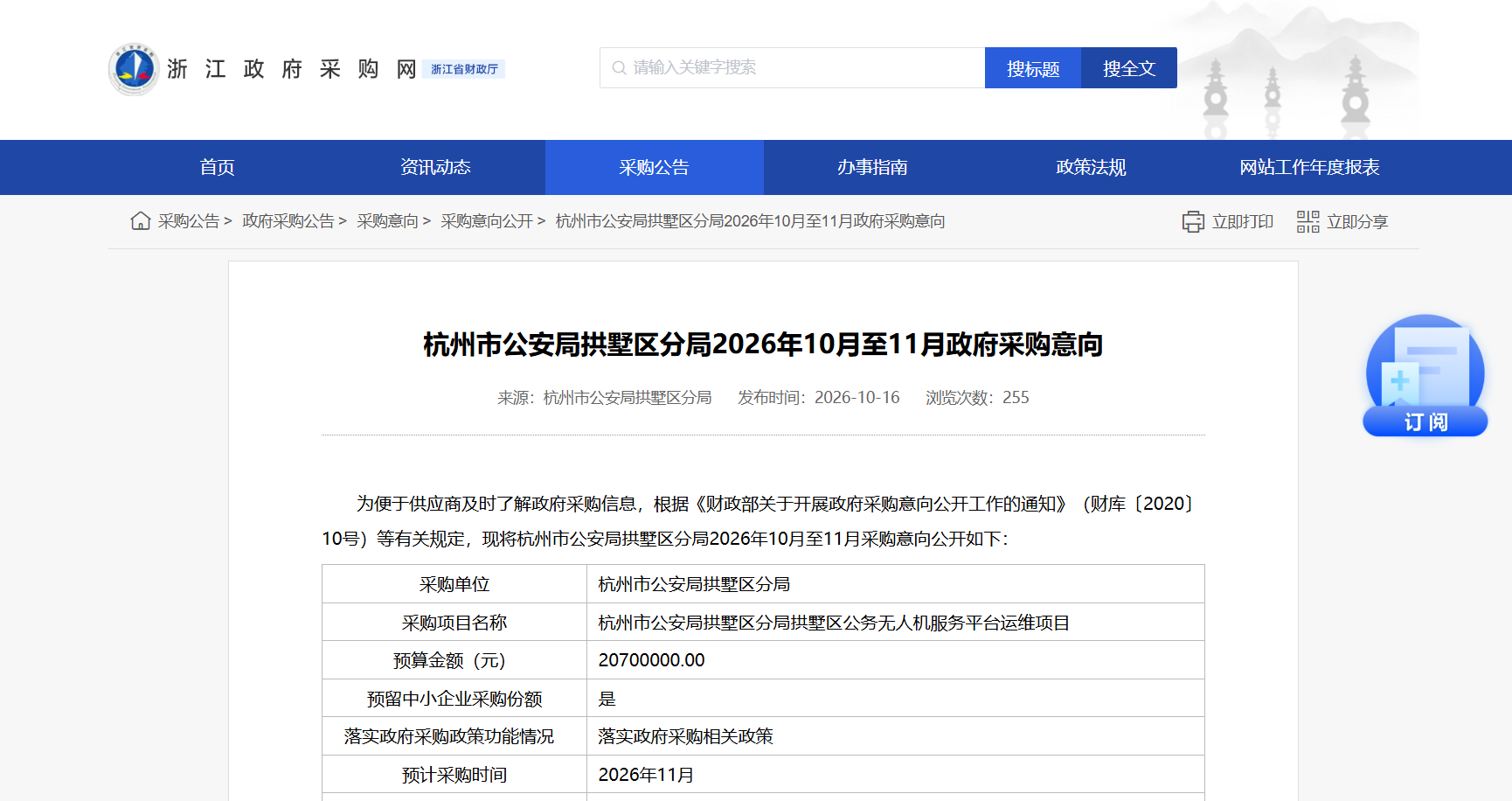The image size is (1512, 801).
Task: Go to 采购意向公开 in the breadcrumb
Action: tap(487, 221)
